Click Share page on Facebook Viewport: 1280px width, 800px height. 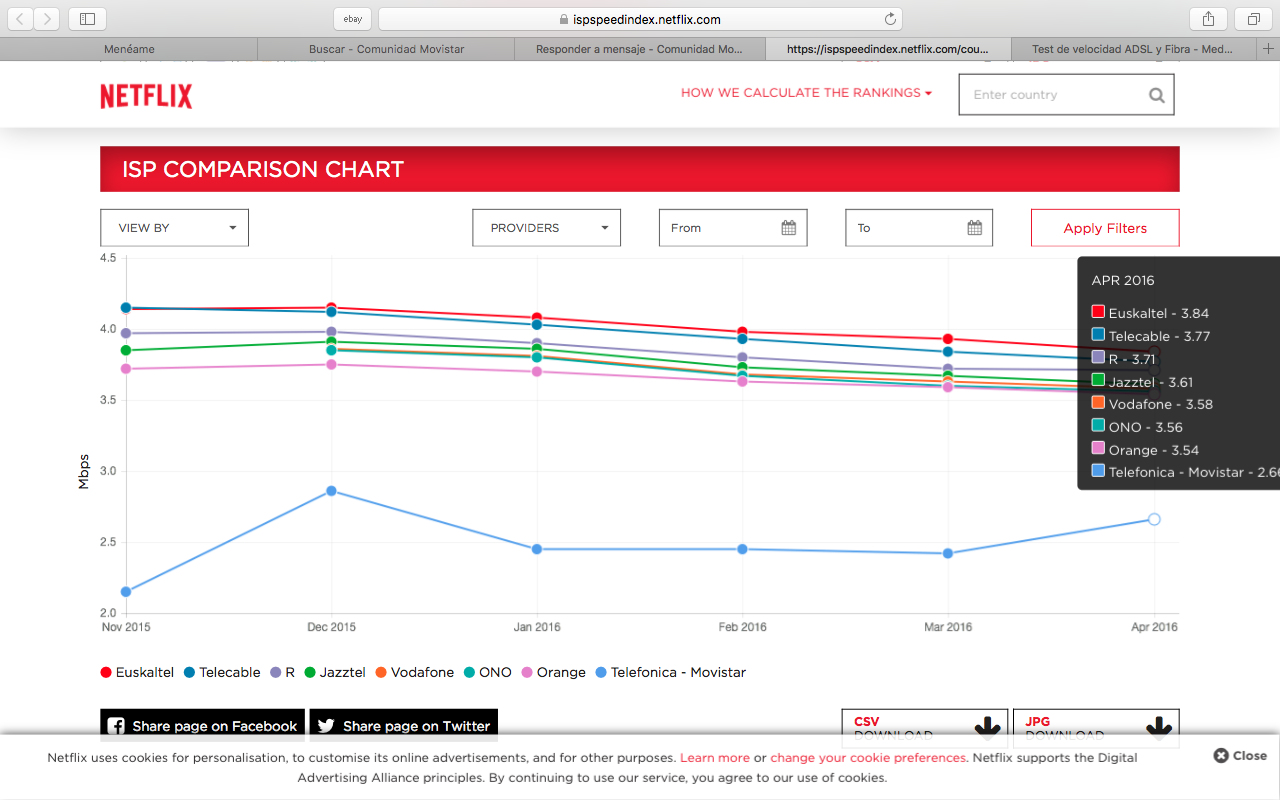(202, 726)
